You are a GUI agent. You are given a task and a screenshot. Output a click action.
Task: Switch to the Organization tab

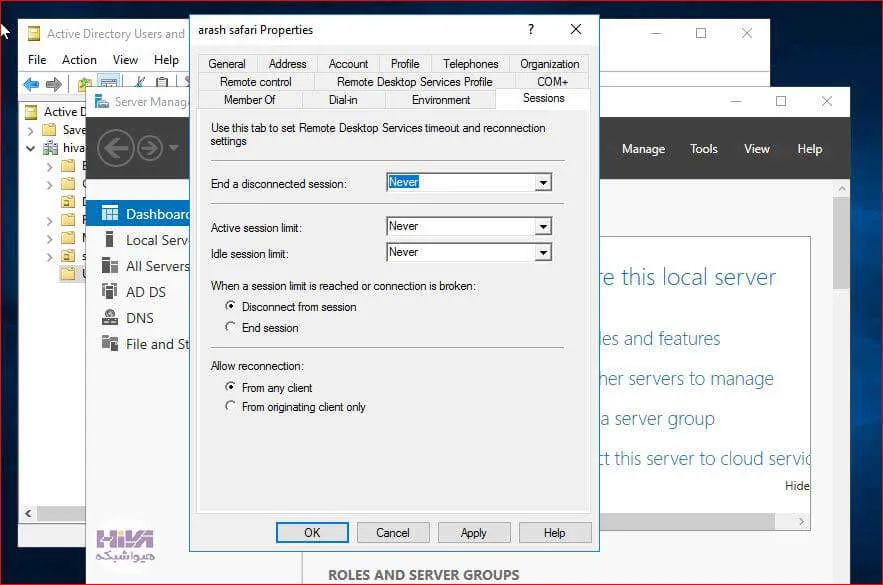click(550, 64)
